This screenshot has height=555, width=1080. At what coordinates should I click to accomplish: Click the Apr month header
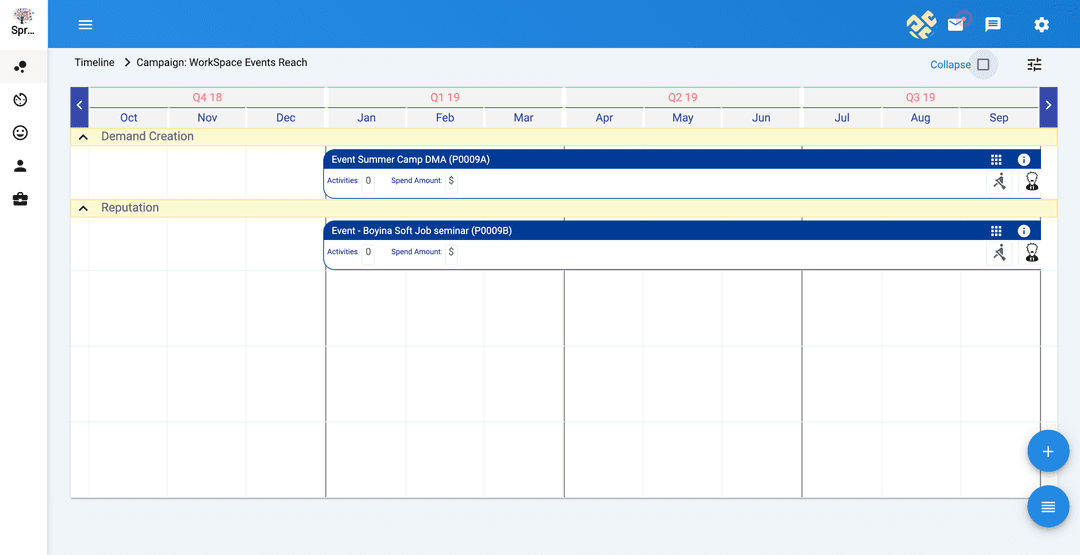tap(604, 118)
